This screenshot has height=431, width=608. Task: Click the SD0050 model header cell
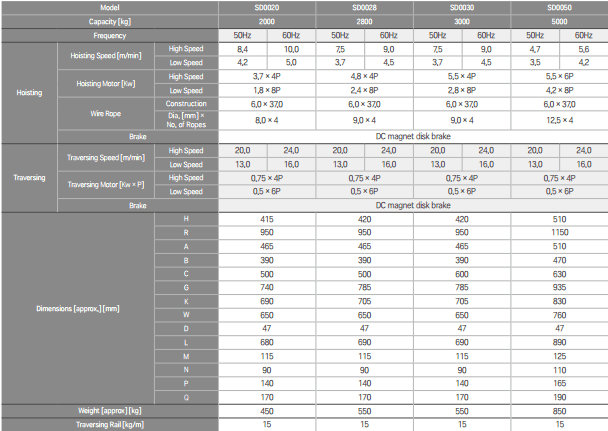[560, 8]
